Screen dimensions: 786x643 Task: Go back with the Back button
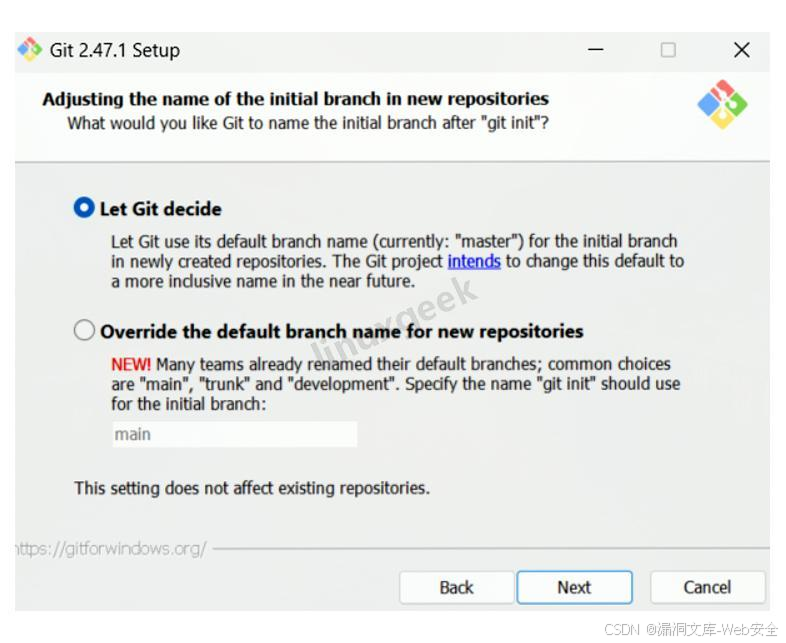coord(457,587)
